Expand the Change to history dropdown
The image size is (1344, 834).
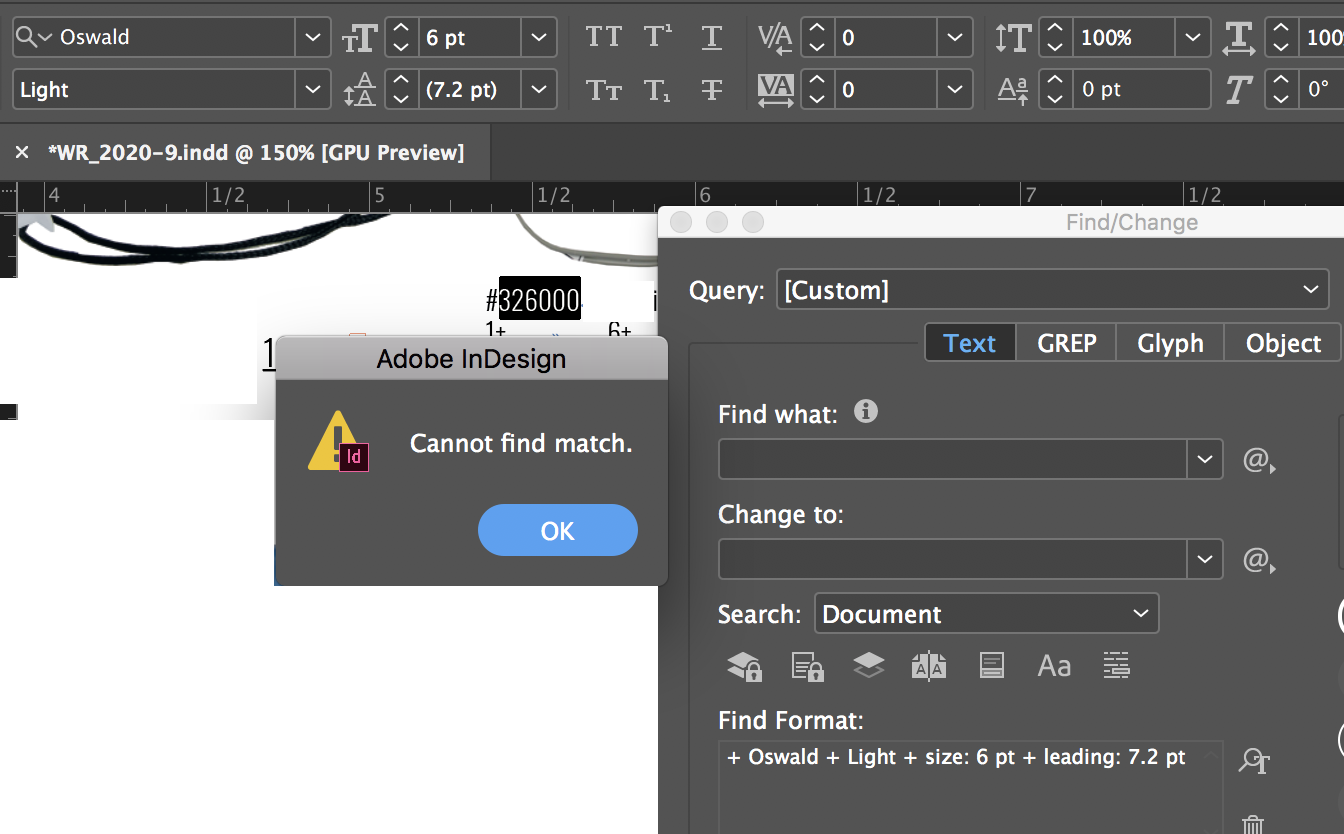(1204, 559)
